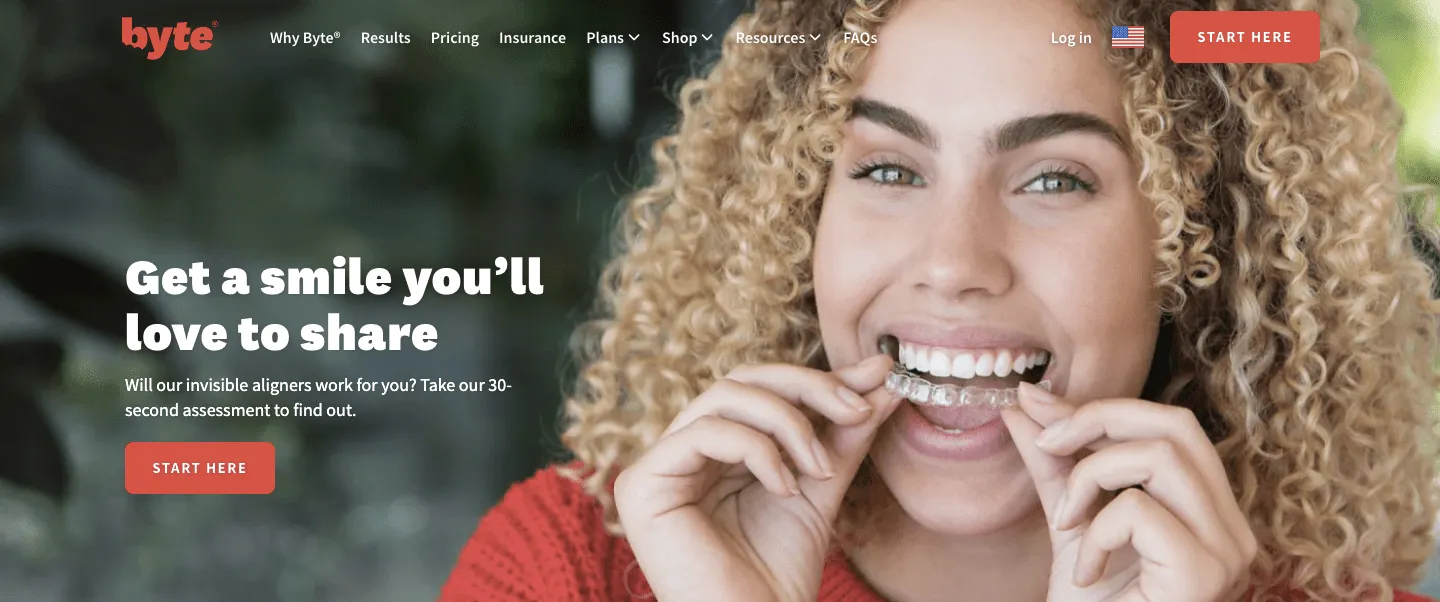Open the FAQs page
1440x602 pixels.
point(860,38)
